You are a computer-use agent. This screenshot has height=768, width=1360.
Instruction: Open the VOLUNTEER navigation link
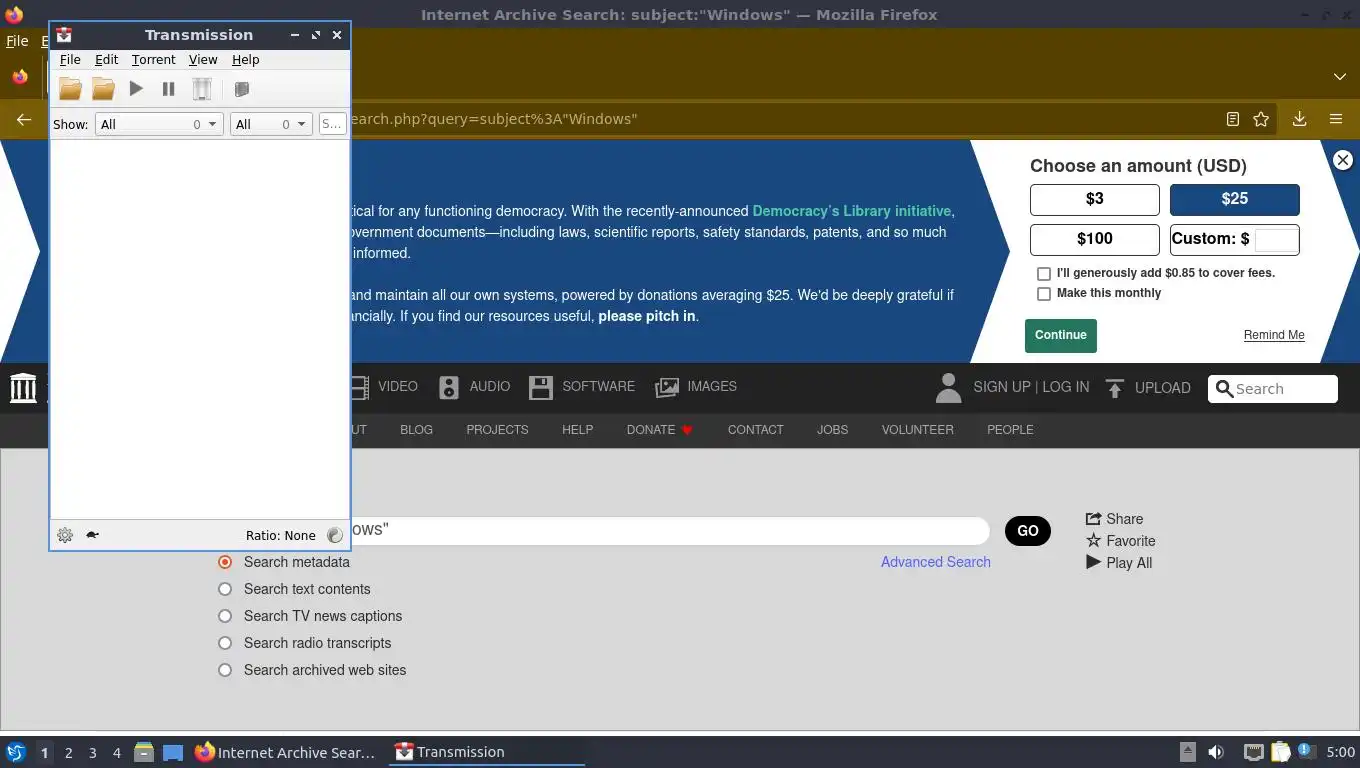(917, 430)
